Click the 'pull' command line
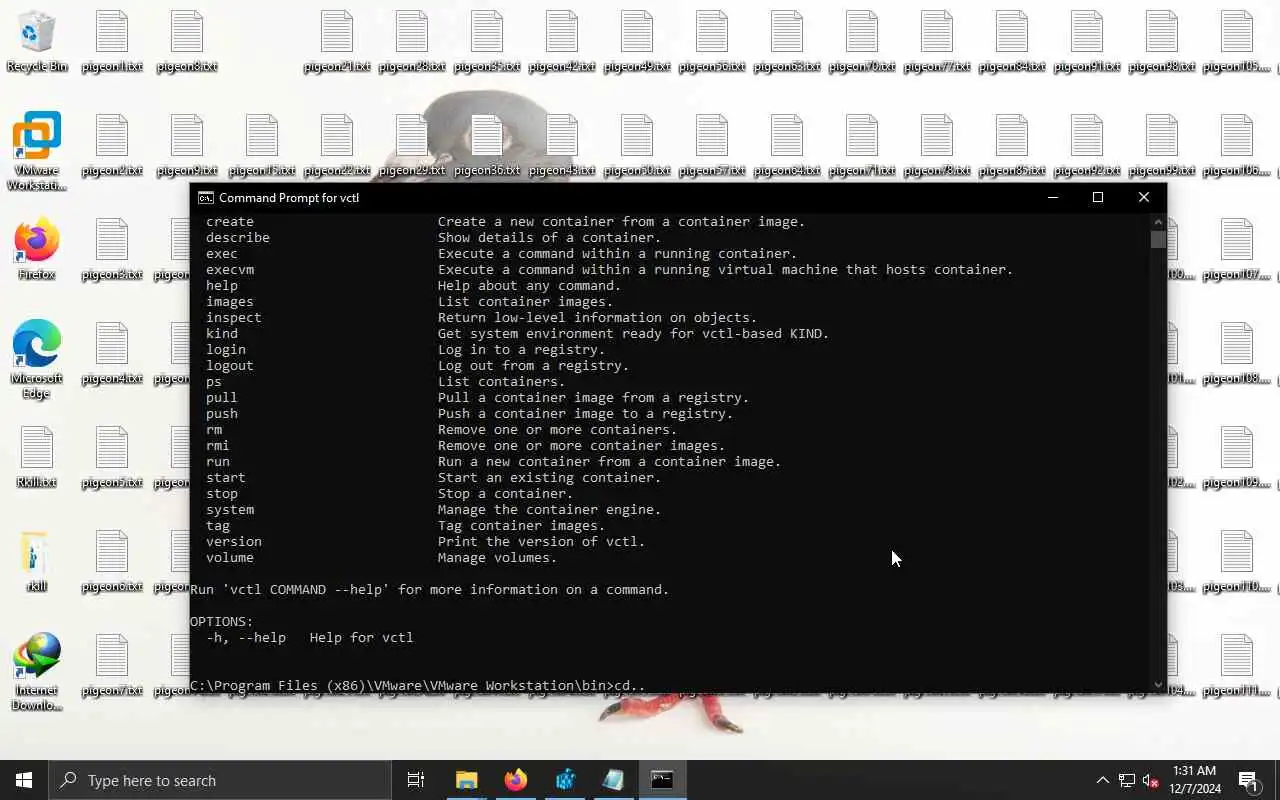This screenshot has height=800, width=1280. coord(477,398)
